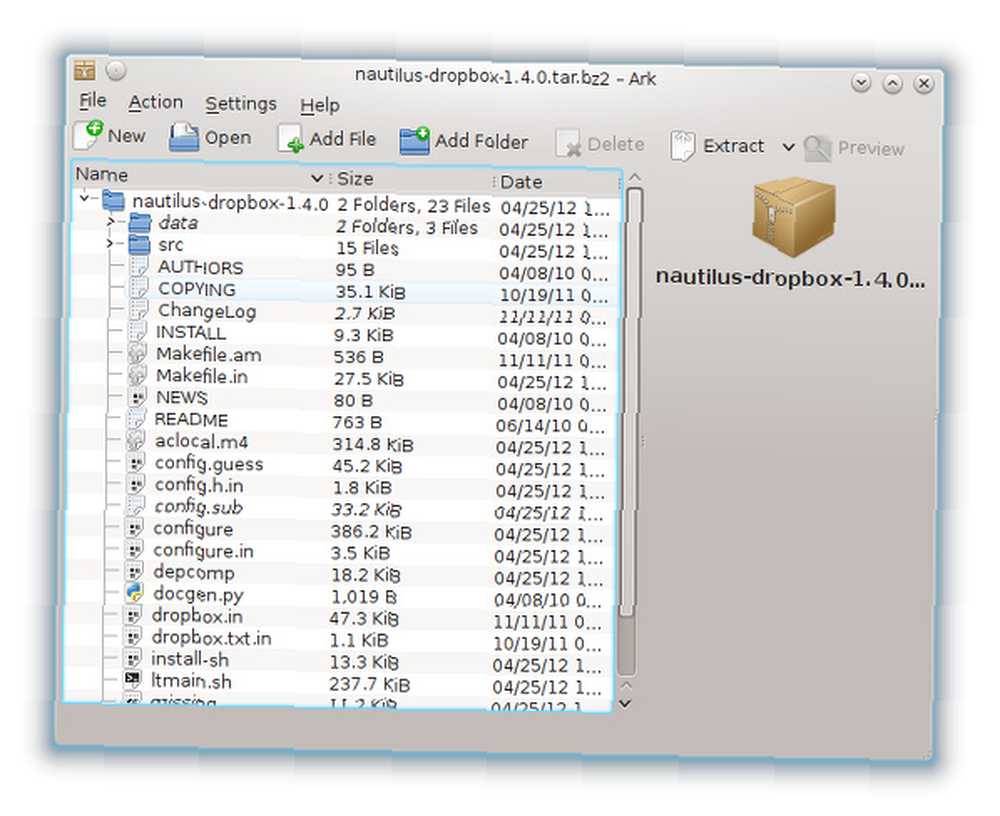
Task: Click the 237.7 KiB size of ltmain.sh
Action: click(x=369, y=685)
